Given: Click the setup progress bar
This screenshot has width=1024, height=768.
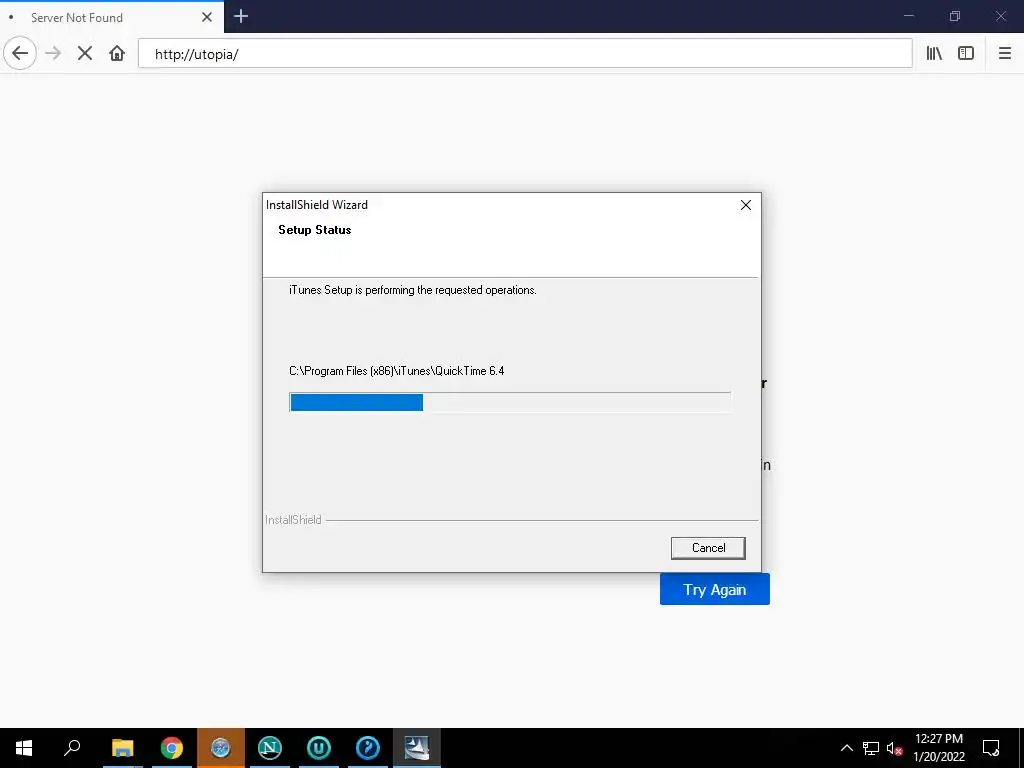Looking at the screenshot, I should tap(510, 402).
